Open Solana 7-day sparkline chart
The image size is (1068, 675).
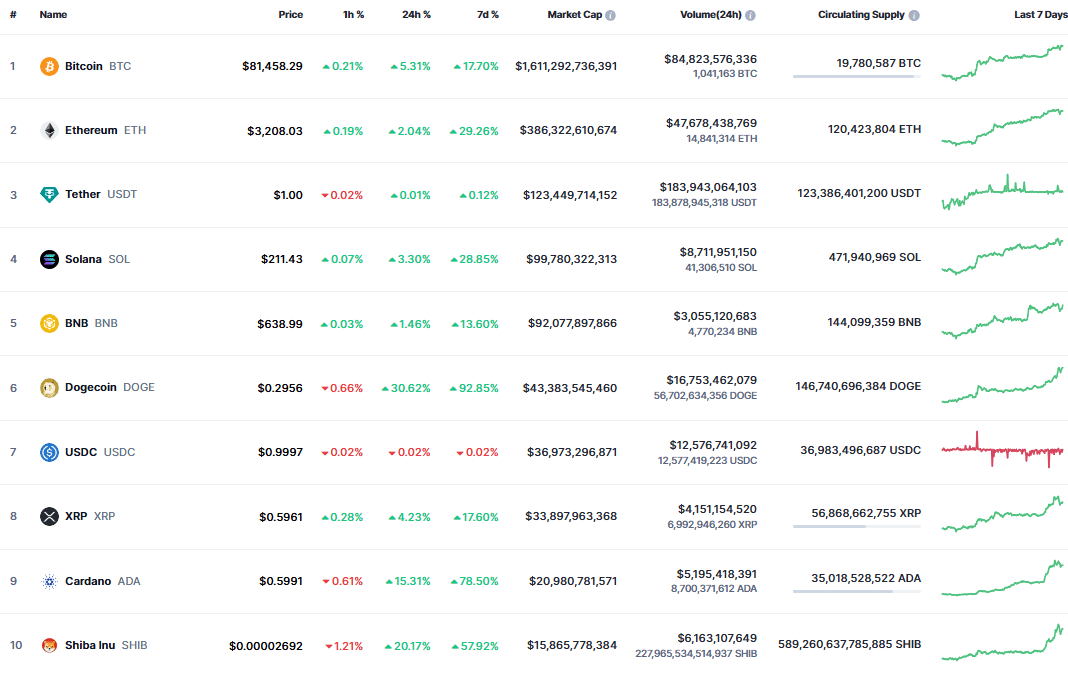[x=1002, y=256]
